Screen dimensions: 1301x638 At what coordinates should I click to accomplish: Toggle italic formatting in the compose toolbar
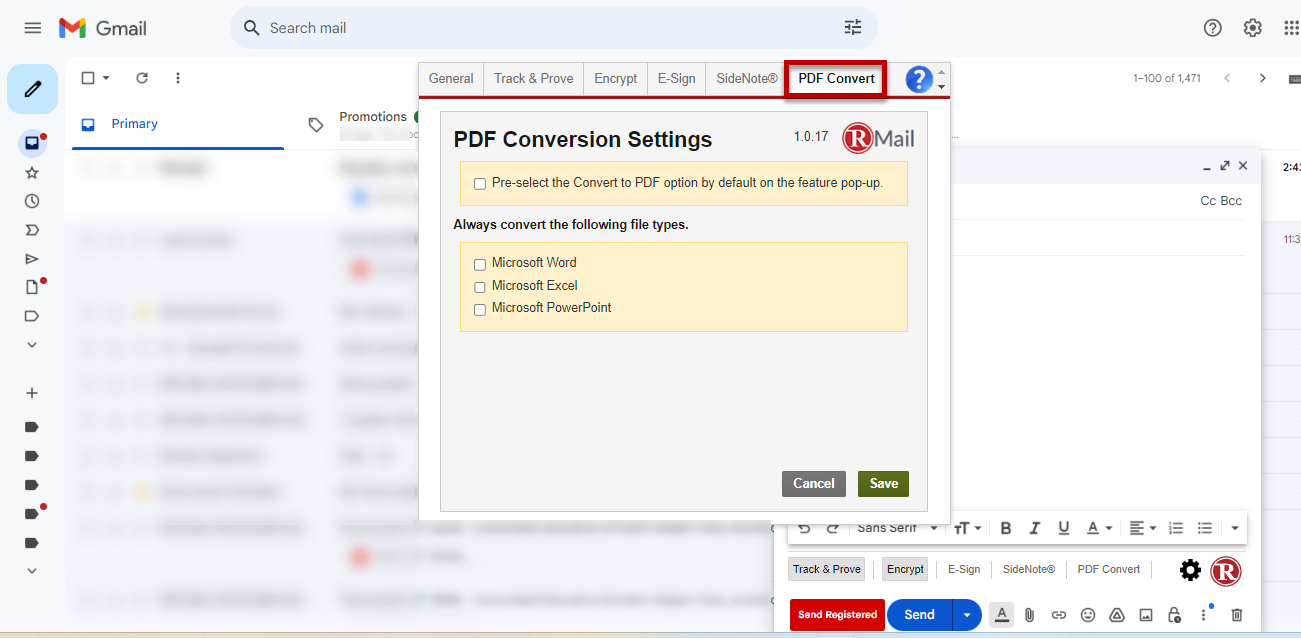click(1035, 528)
